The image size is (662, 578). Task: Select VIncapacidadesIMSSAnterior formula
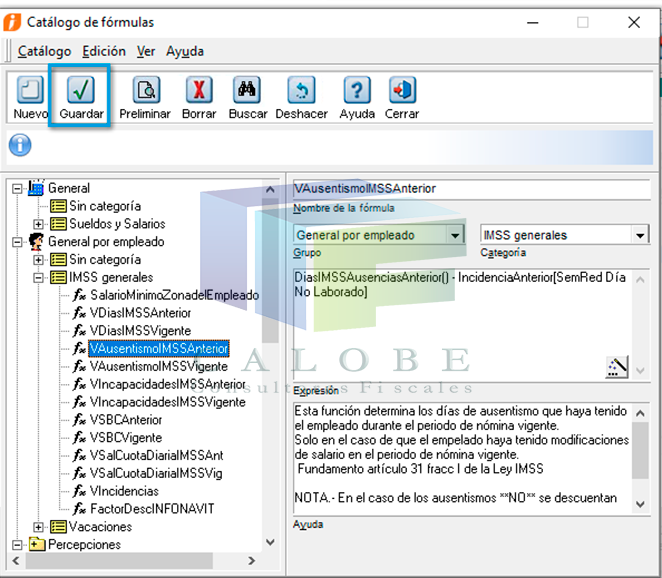[x=168, y=384]
